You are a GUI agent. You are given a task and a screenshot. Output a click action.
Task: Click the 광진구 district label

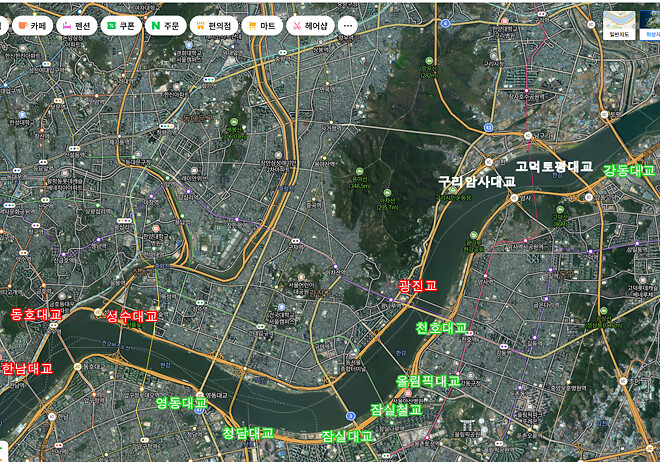319,292
